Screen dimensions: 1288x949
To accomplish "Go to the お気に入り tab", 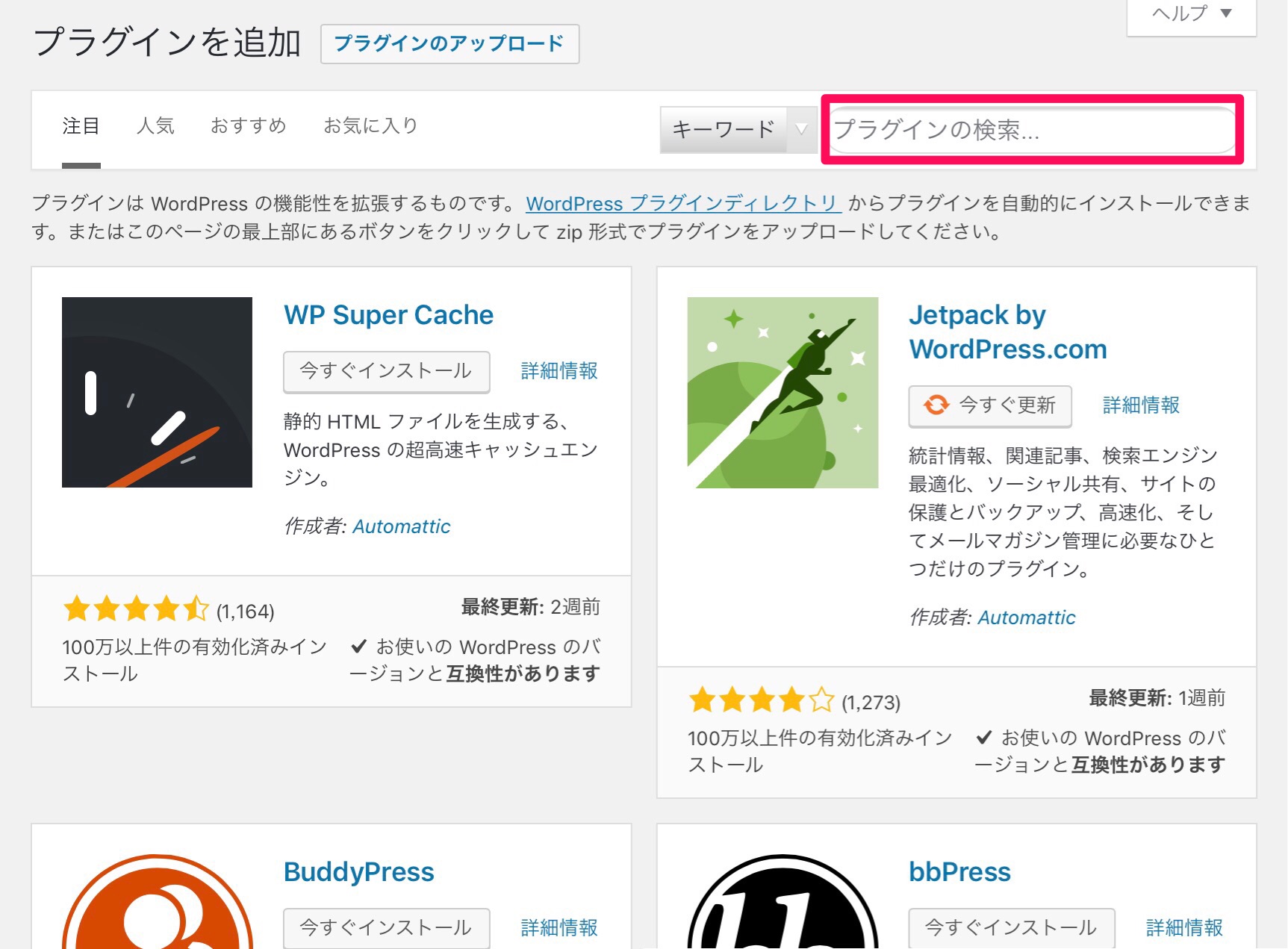I will [370, 126].
